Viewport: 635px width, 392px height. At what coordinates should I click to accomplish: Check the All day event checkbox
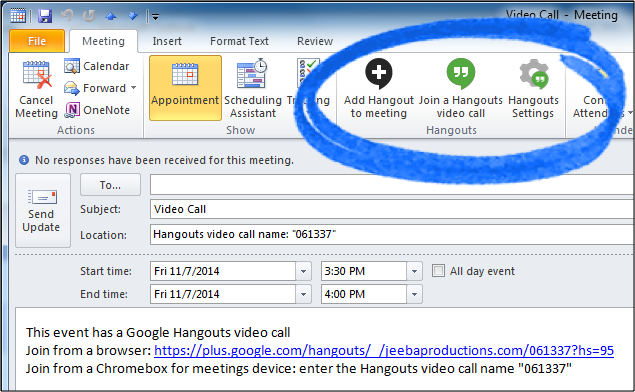pyautogui.click(x=438, y=271)
